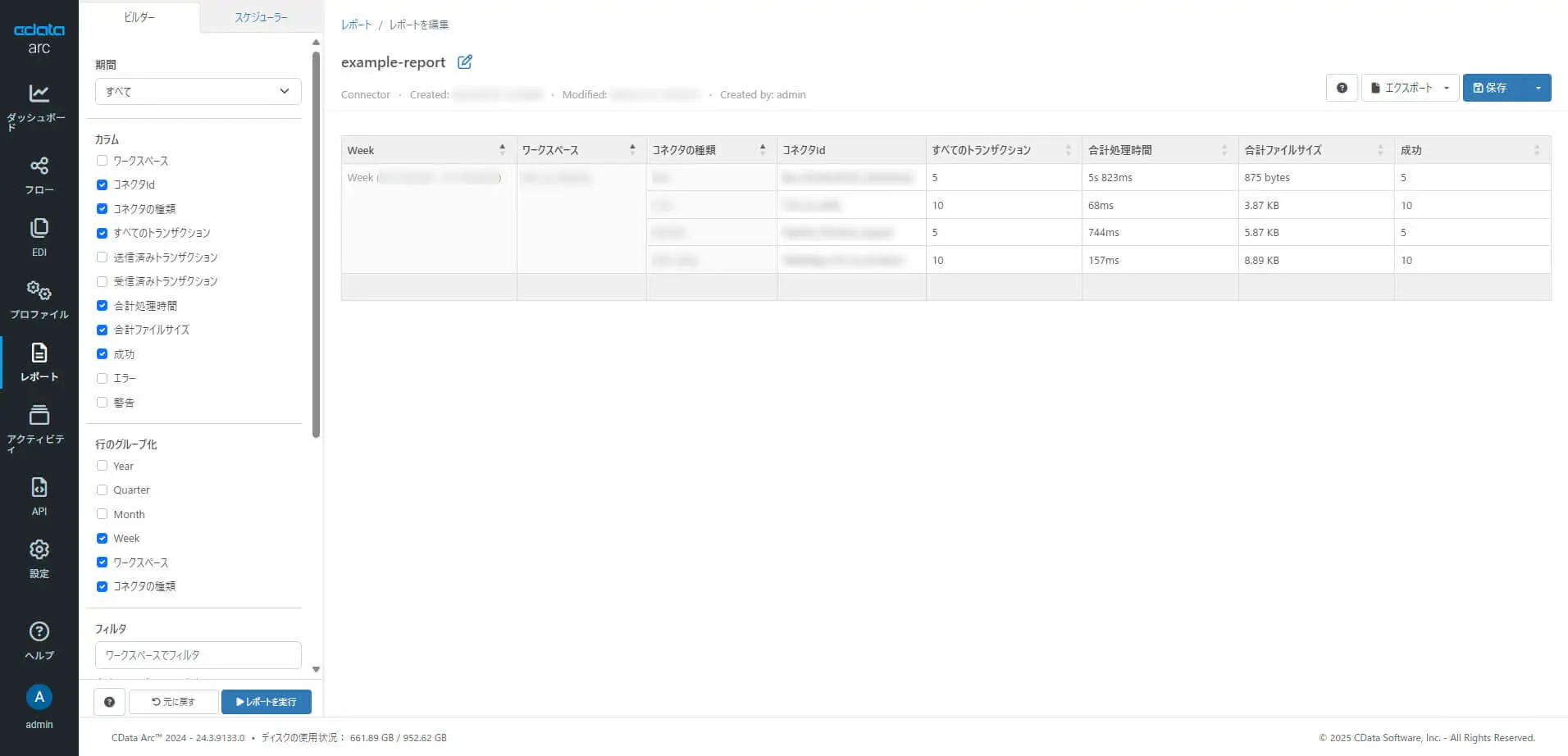Click the 157ms processing time cell
This screenshot has height=756, width=1568.
tap(1160, 260)
